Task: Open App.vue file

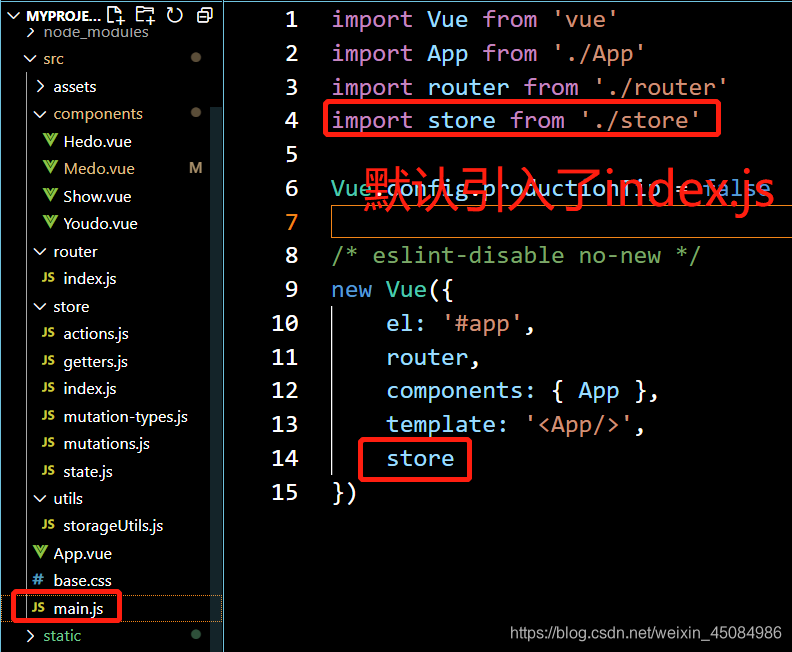Action: (82, 554)
